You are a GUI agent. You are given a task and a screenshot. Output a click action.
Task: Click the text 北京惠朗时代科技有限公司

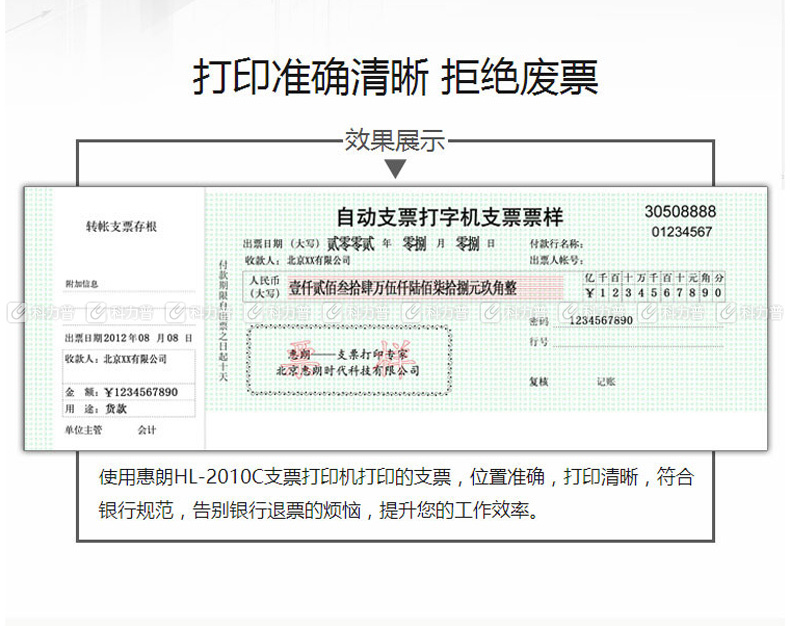click(x=348, y=371)
